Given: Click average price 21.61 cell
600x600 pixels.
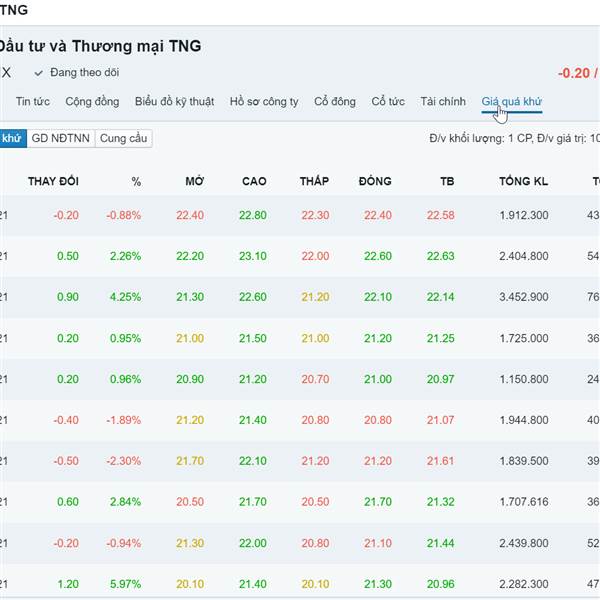Looking at the screenshot, I should pyautogui.click(x=440, y=461).
